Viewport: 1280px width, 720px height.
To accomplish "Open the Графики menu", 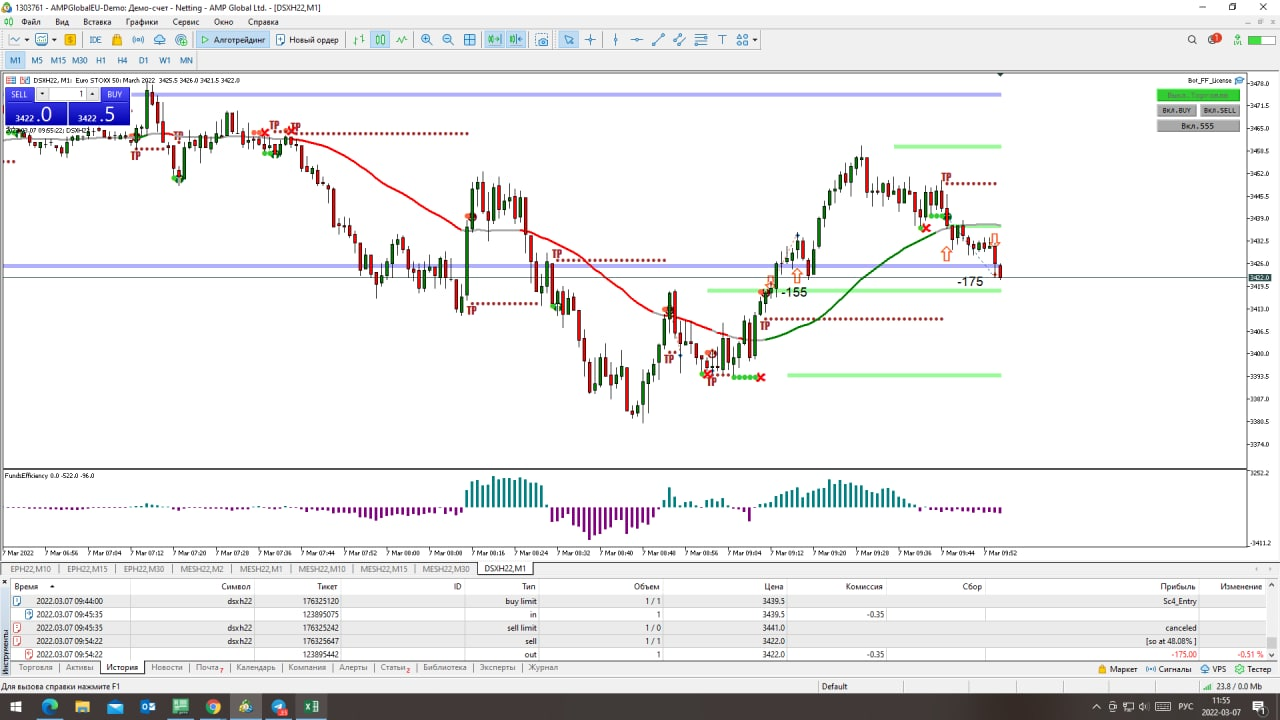I will 141,21.
